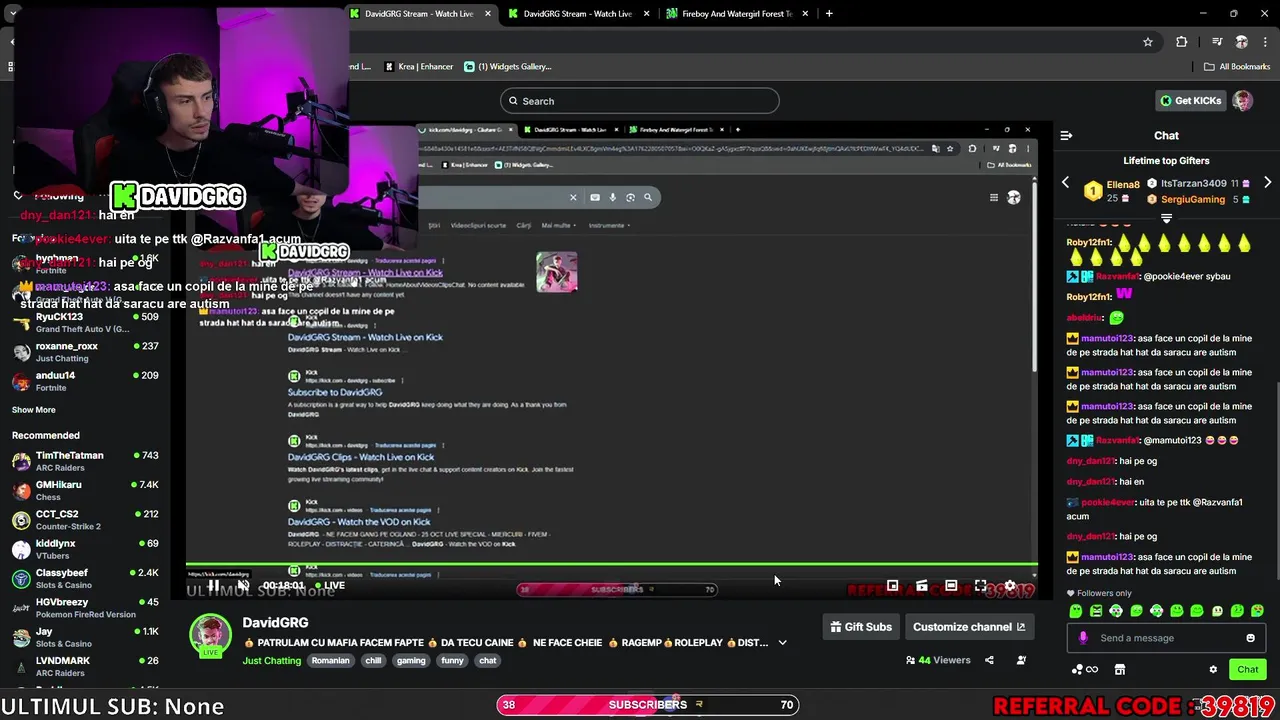Collapse the chat panel icon
Viewport: 1280px width, 720px height.
[x=1066, y=135]
